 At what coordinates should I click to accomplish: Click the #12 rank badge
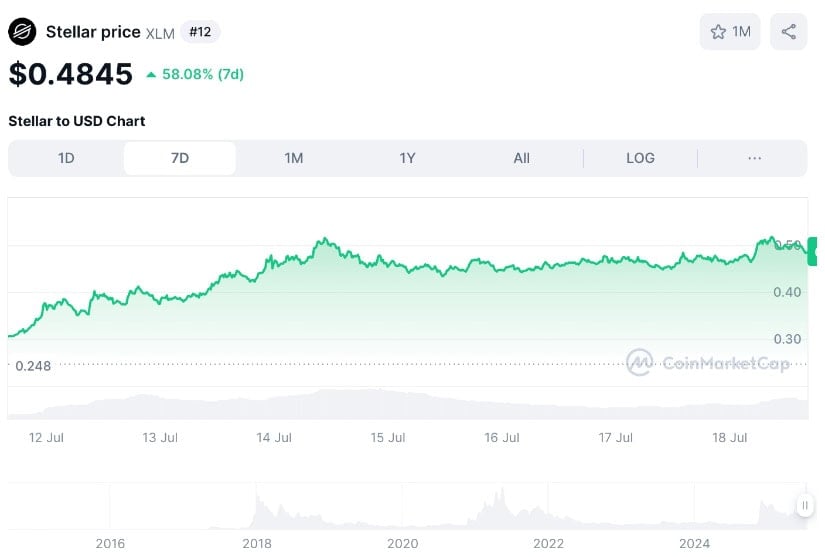[x=200, y=32]
